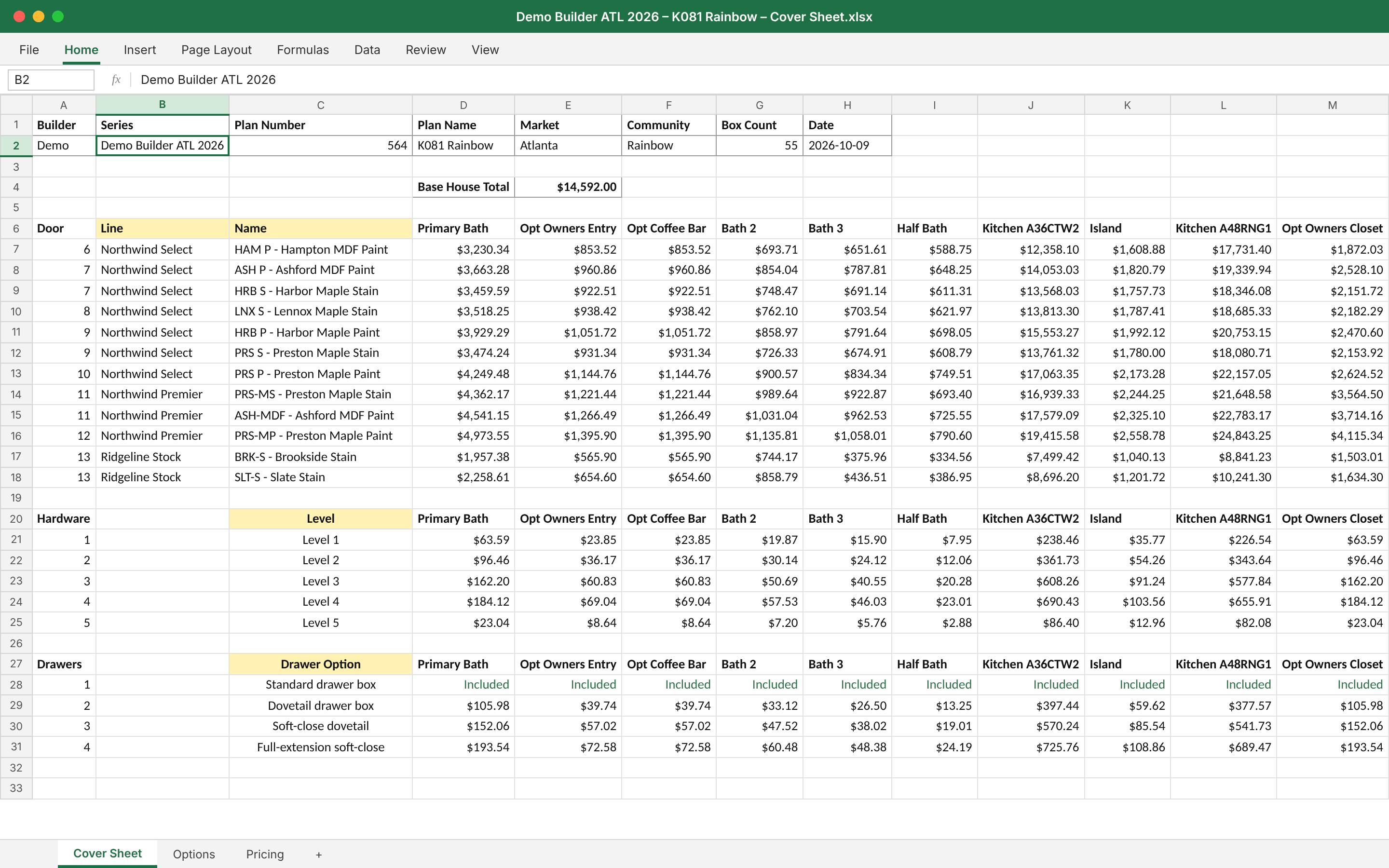Select cell with Plan Number 564
1389x868 pixels.
point(320,146)
